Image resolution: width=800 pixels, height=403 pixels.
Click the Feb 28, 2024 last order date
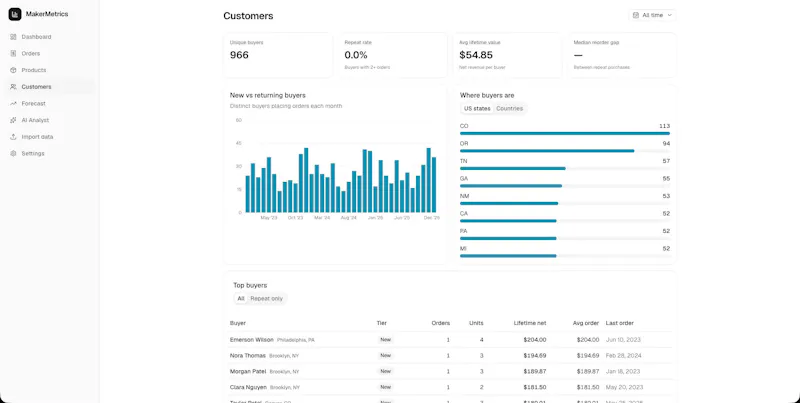click(623, 356)
